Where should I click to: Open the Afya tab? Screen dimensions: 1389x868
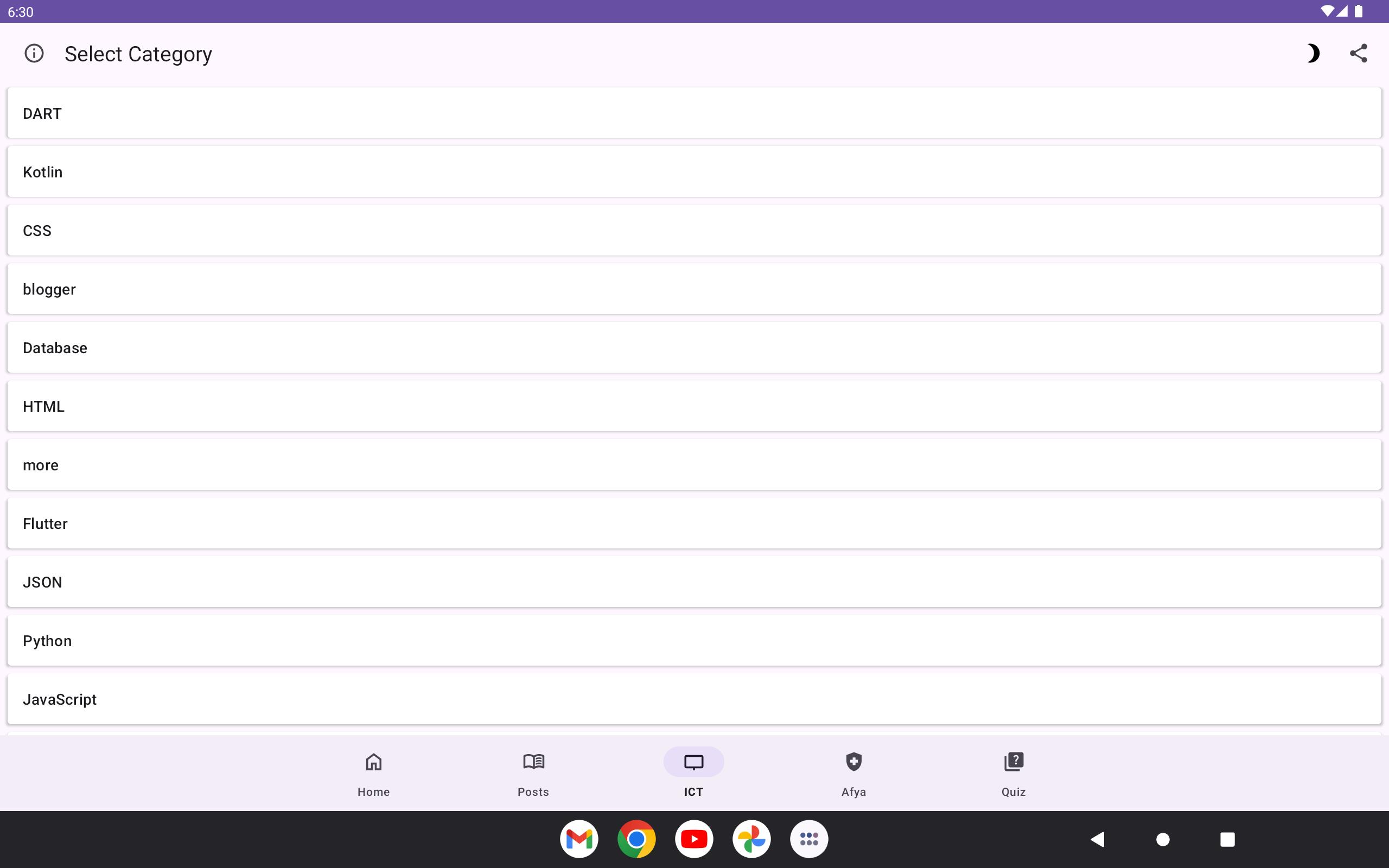[x=853, y=774]
